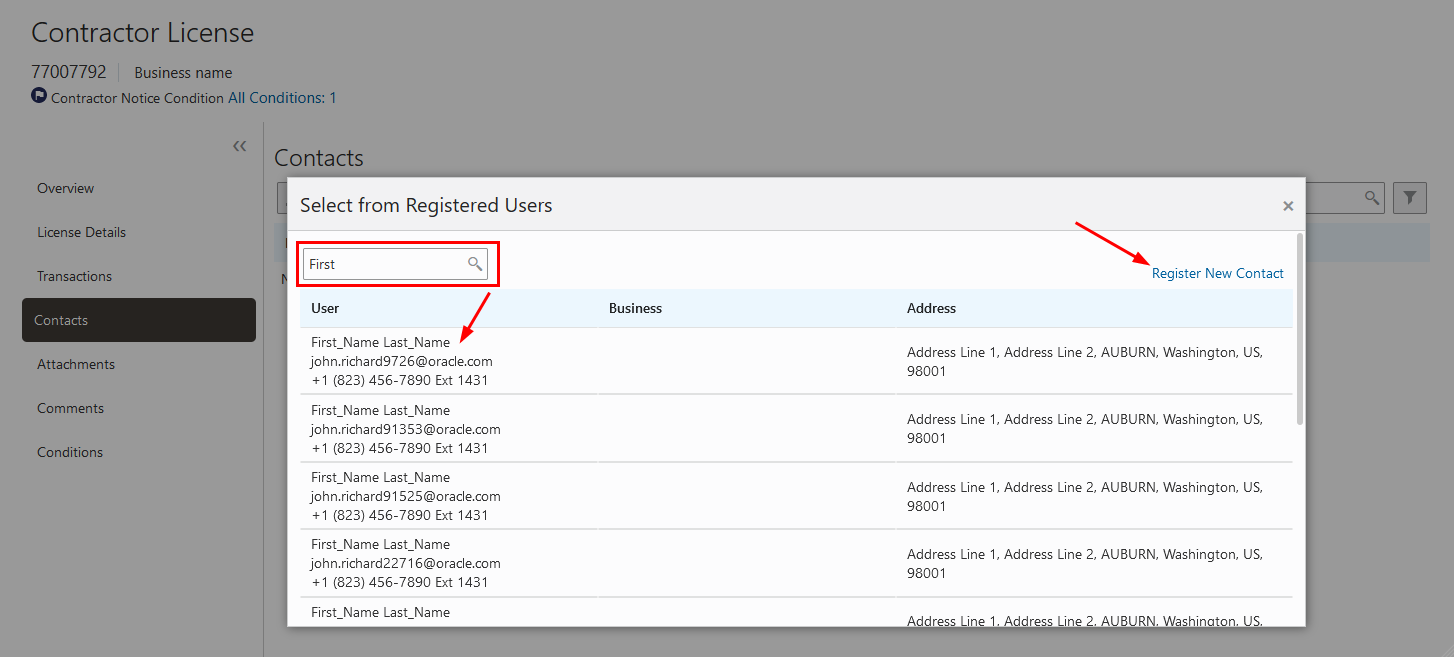Sort by the User column header

(x=325, y=308)
